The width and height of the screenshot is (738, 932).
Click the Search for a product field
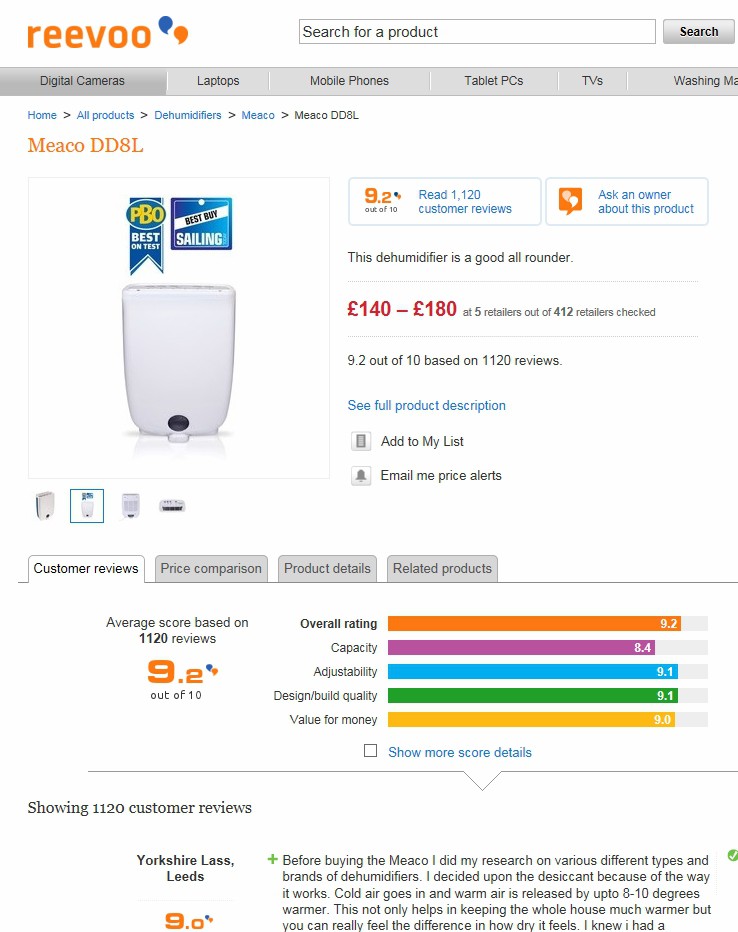pyautogui.click(x=477, y=32)
